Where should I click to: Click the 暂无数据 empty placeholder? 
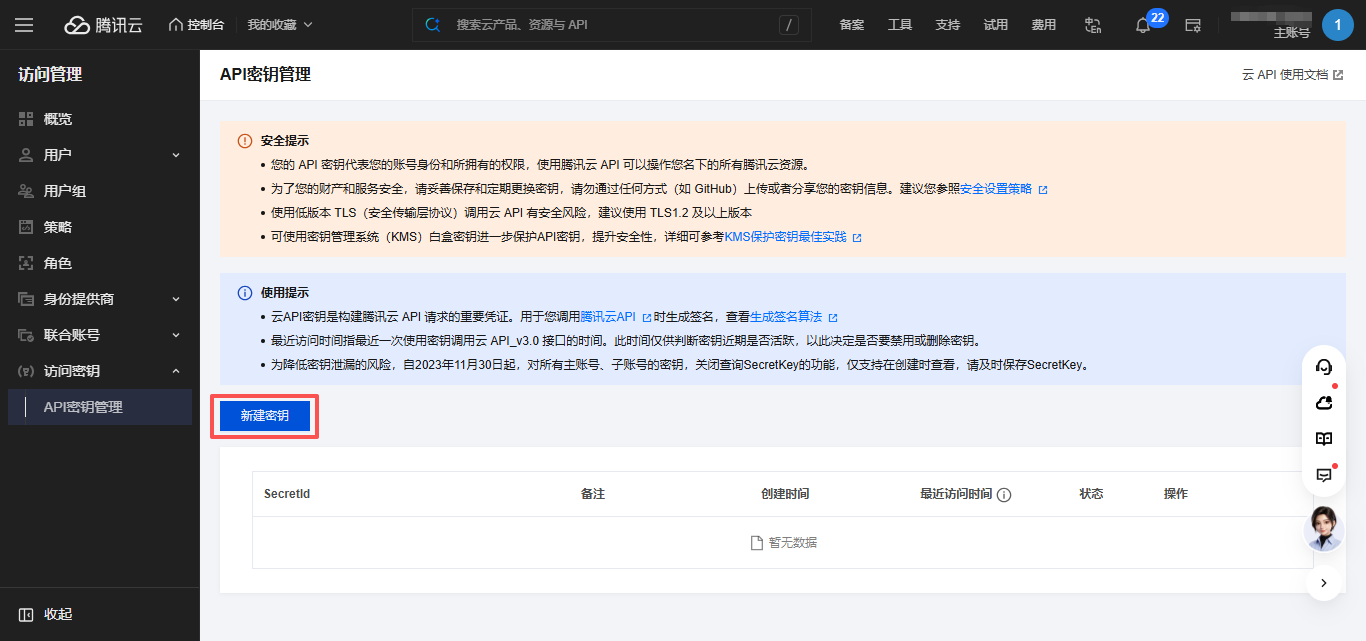784,543
